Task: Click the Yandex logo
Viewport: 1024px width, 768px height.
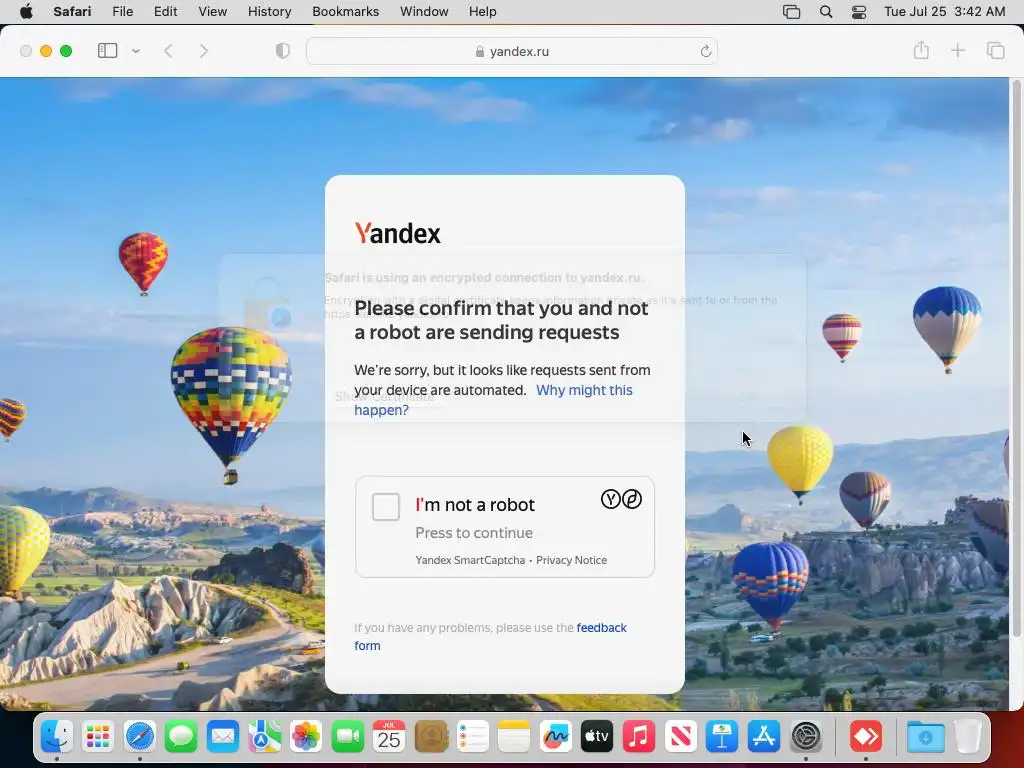Action: click(x=398, y=233)
